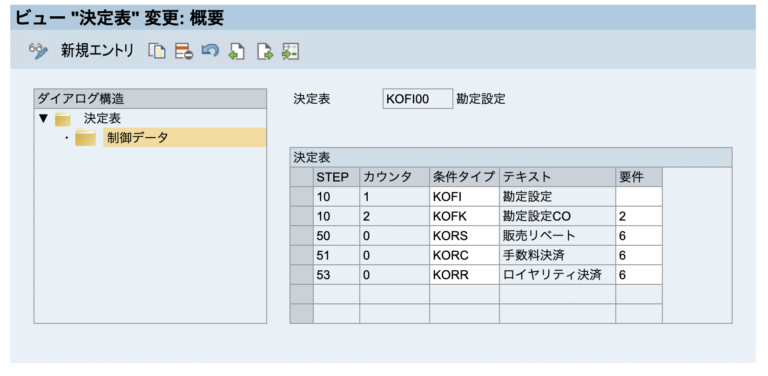Image resolution: width=768 pixels, height=376 pixels.
Task: Click the テキスト column header
Action: coord(557,177)
